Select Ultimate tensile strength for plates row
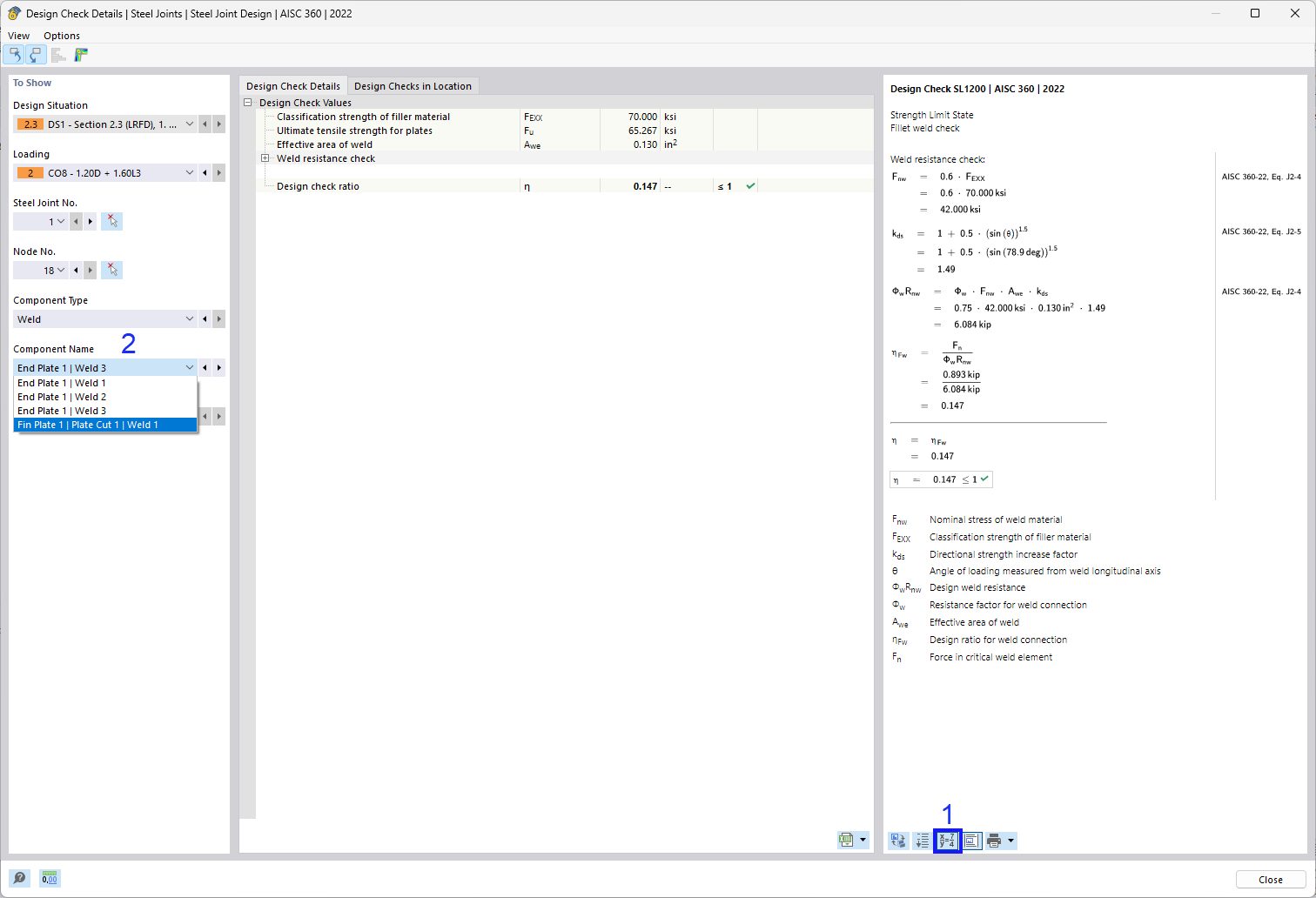 point(565,131)
